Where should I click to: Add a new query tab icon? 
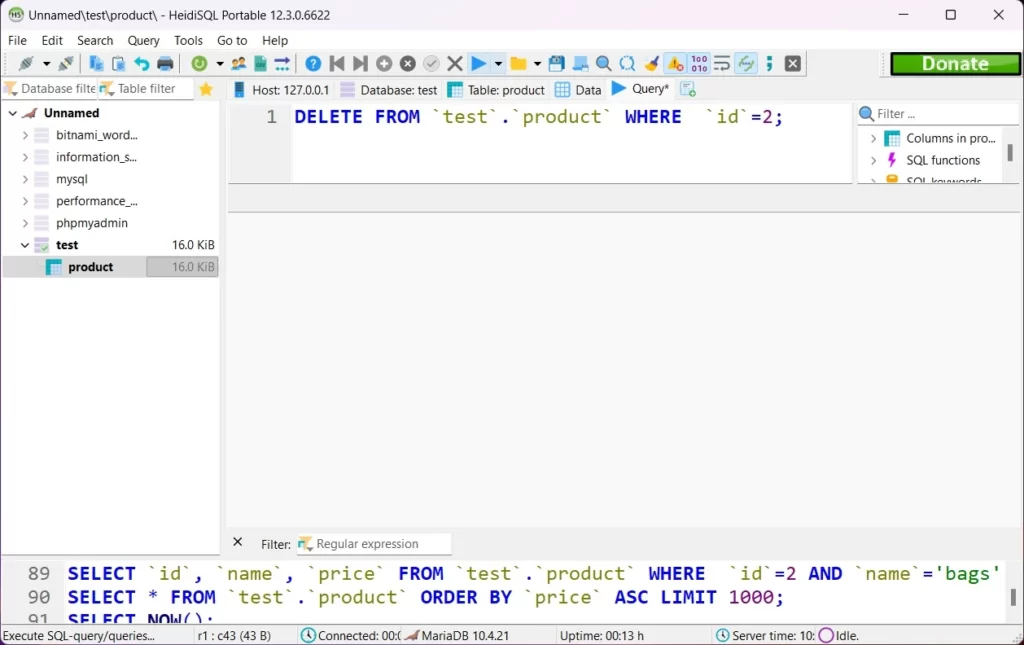pyautogui.click(x=688, y=89)
